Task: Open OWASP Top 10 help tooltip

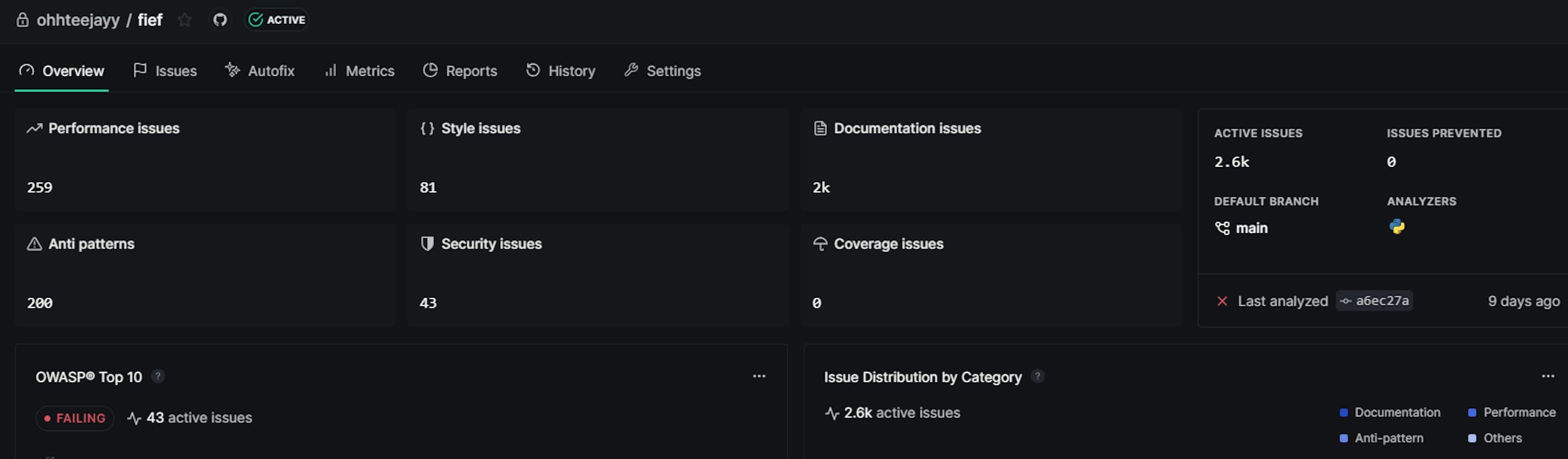Action: click(158, 377)
